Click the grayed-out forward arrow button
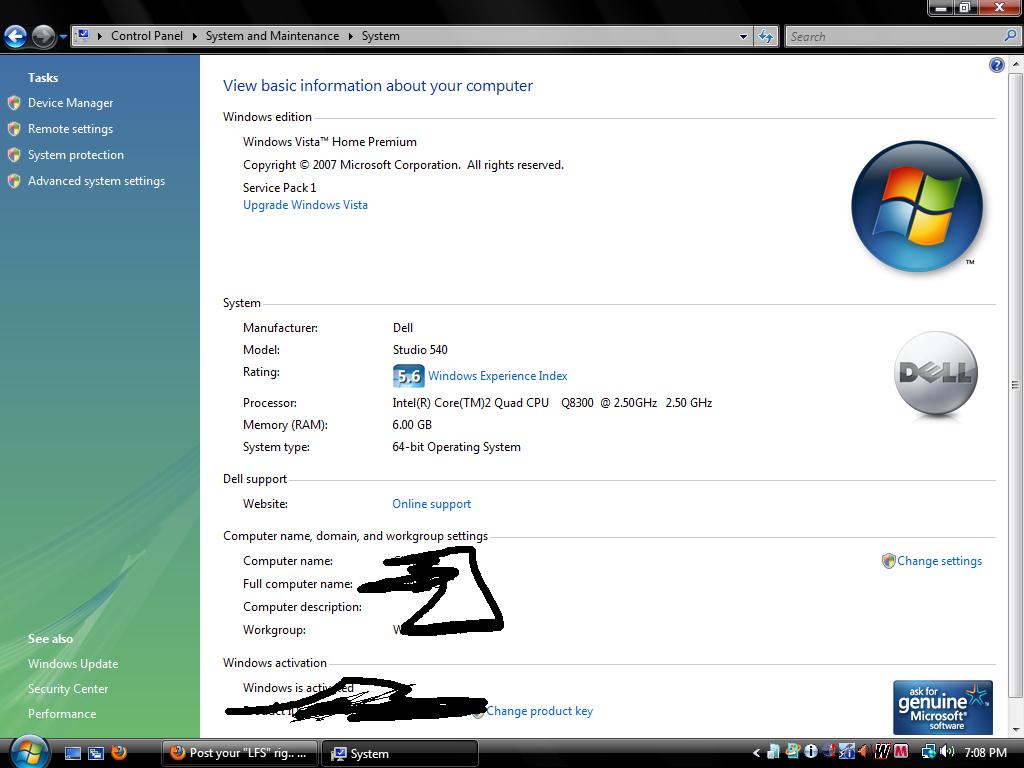Screen dimensions: 1024x768 pos(43,37)
